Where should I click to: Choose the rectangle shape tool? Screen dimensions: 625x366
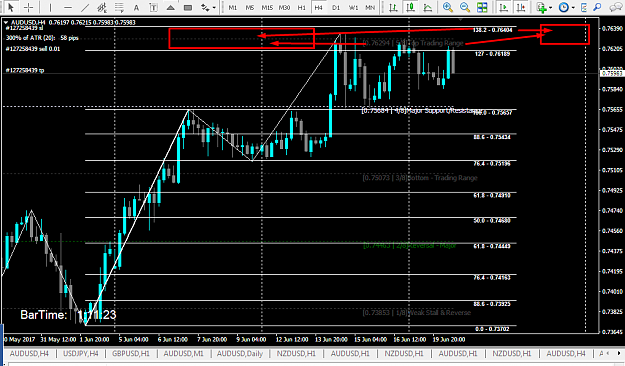click(188, 7)
